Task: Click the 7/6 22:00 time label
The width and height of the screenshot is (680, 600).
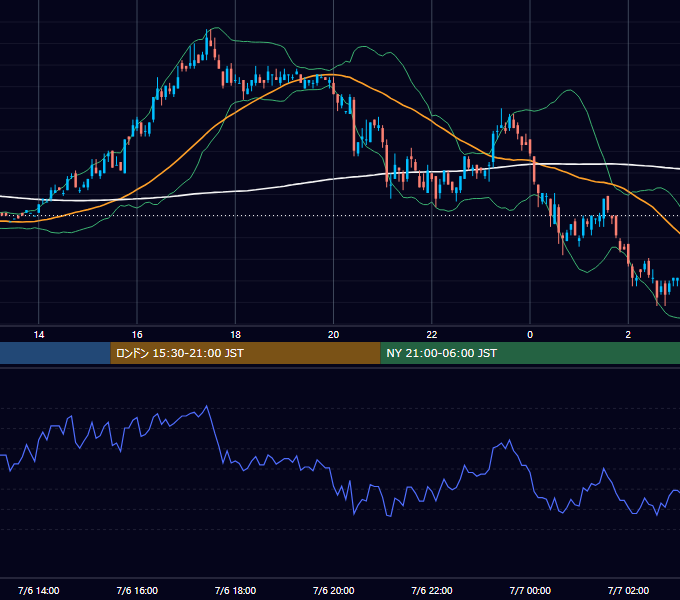Action: click(x=432, y=590)
